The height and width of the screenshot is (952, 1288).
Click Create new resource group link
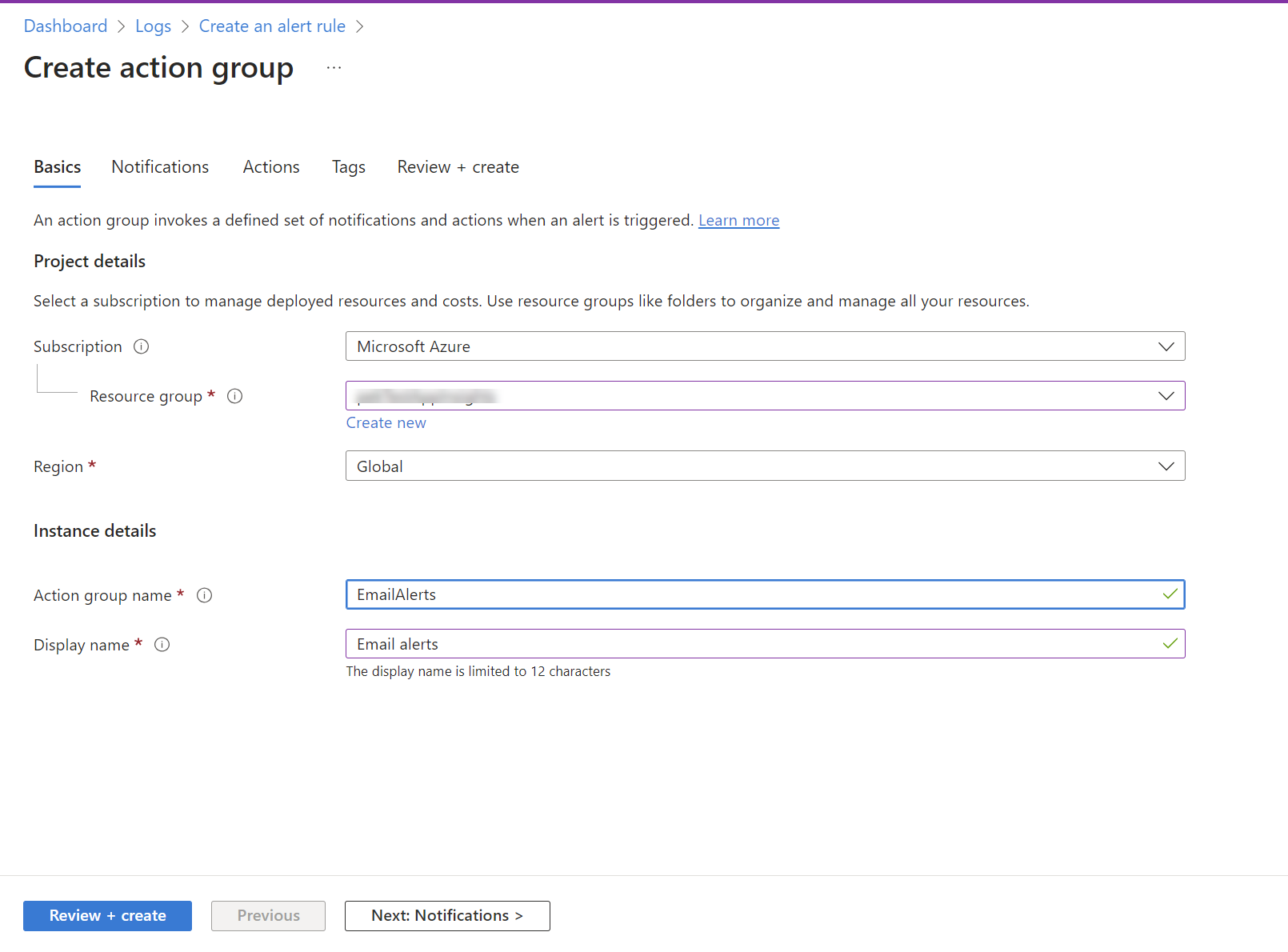386,423
